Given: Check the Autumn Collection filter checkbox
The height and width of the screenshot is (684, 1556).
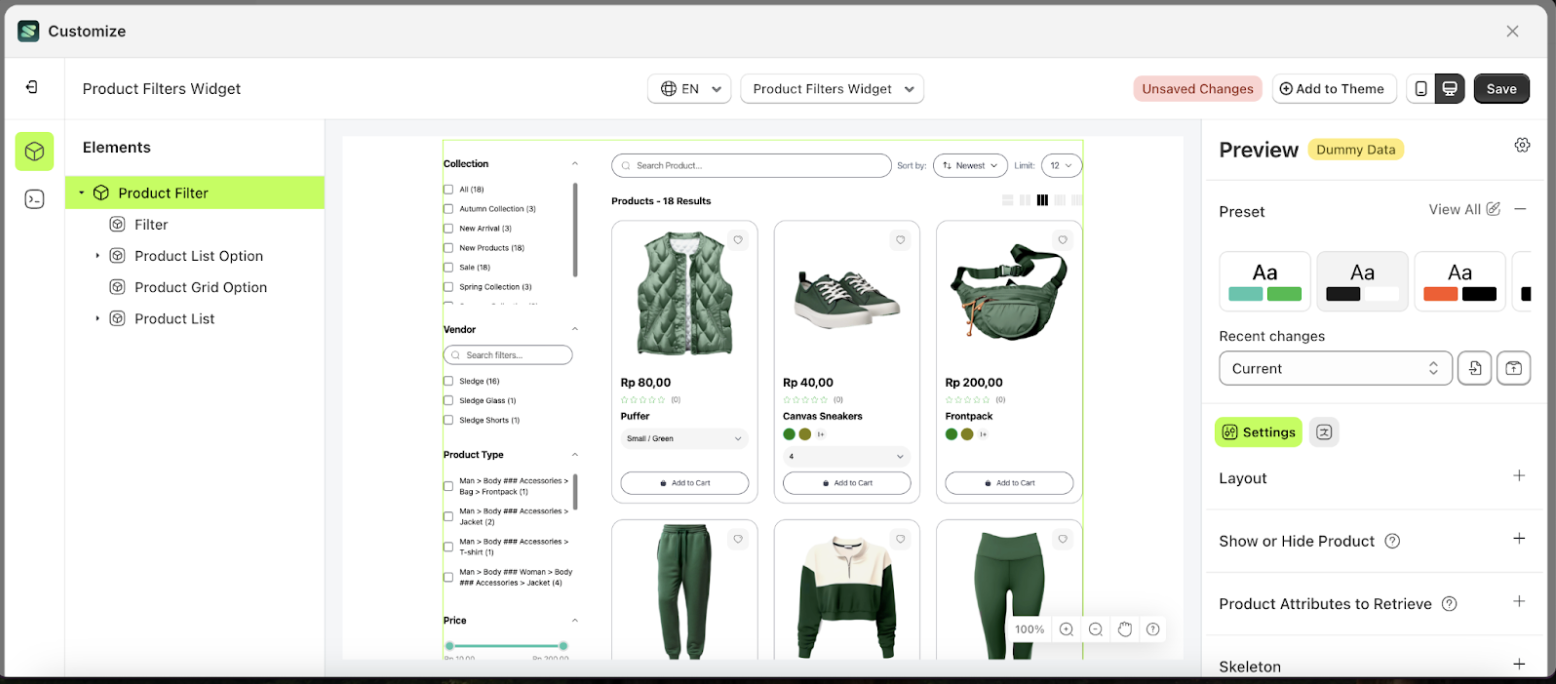Looking at the screenshot, I should click(x=449, y=209).
